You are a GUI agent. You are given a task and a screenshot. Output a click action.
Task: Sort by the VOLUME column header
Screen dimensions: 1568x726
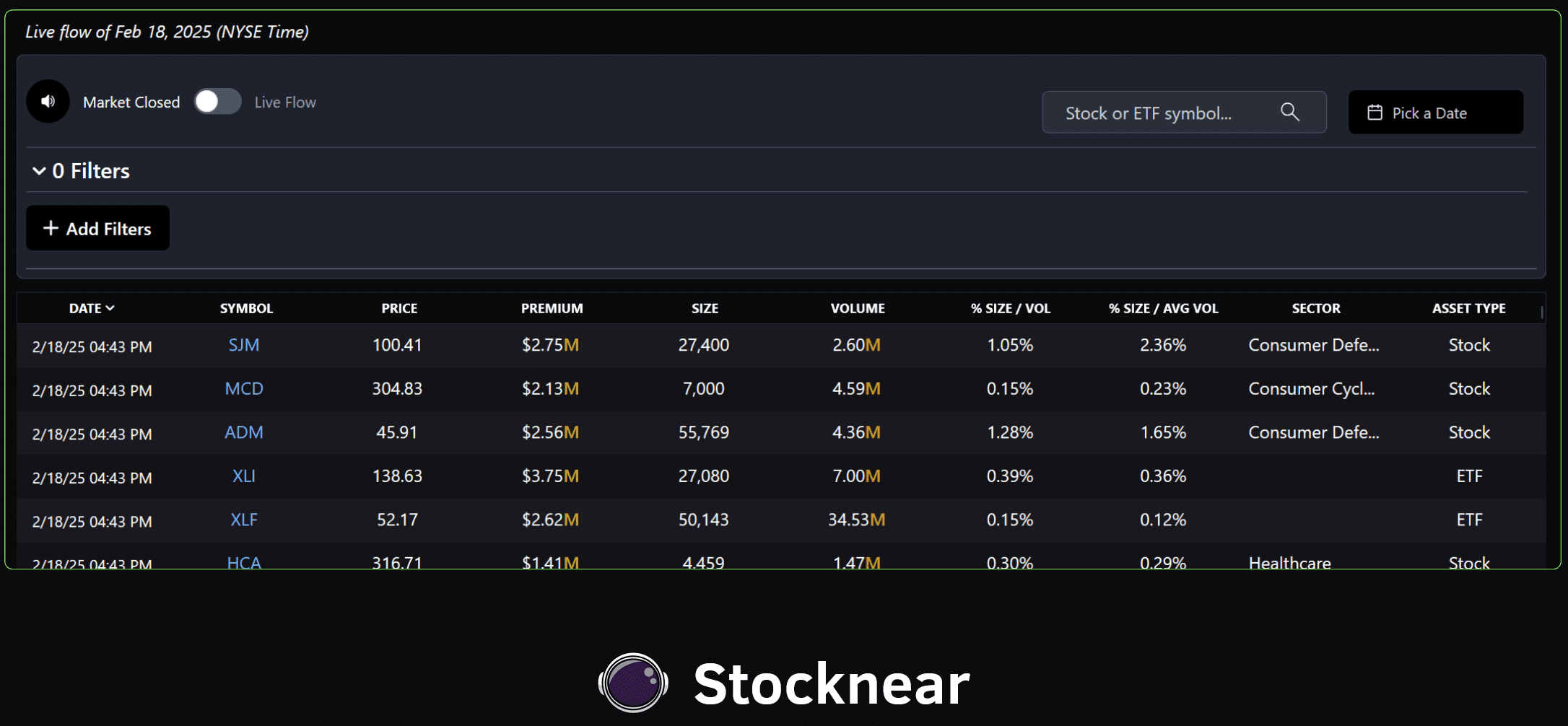click(x=858, y=308)
